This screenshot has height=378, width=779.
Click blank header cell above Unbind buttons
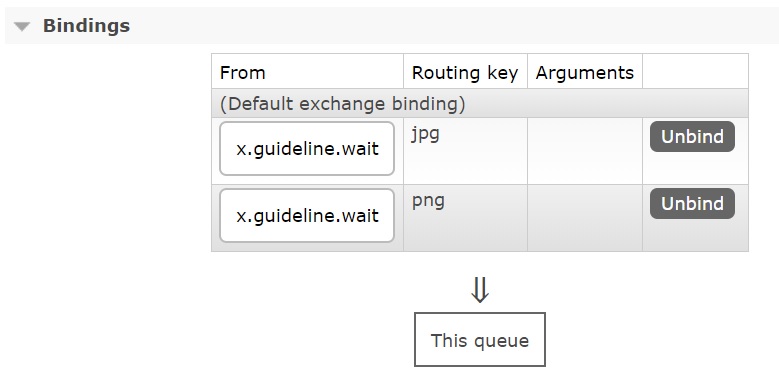(696, 72)
